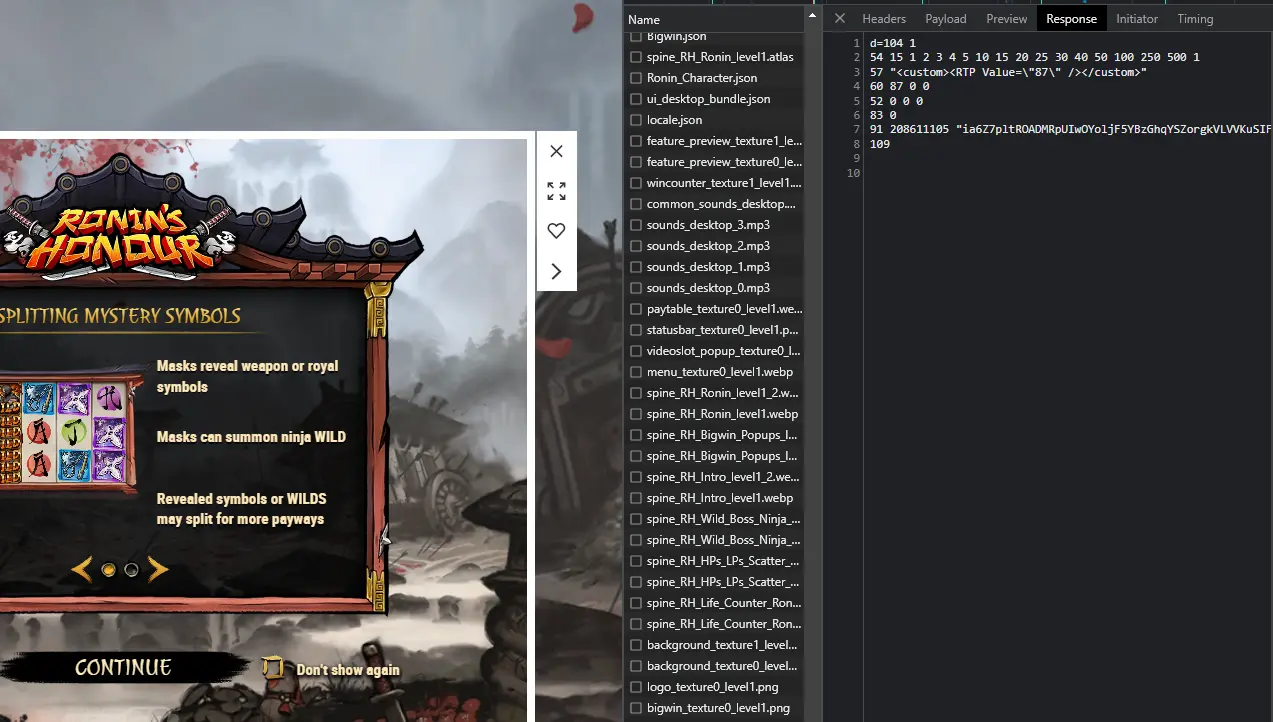Click response line containing RTP Value custom tag
Screen dimensions: 1273x722
click(1008, 72)
